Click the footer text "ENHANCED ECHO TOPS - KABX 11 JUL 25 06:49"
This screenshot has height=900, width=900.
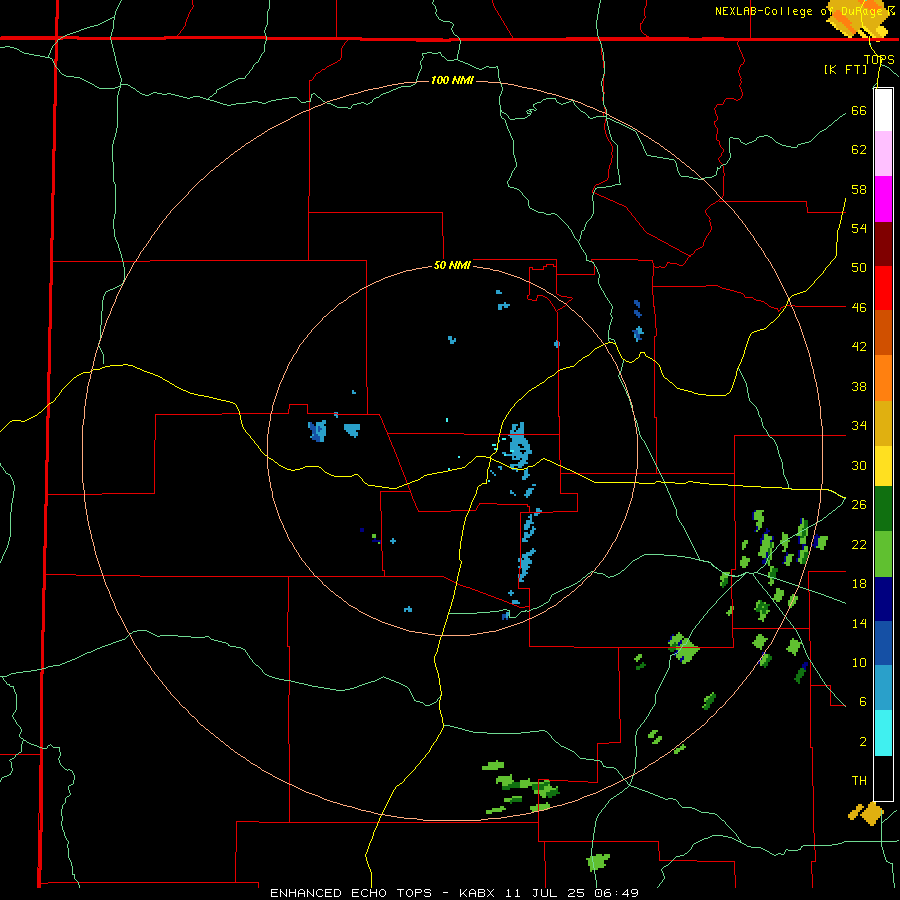(x=454, y=893)
